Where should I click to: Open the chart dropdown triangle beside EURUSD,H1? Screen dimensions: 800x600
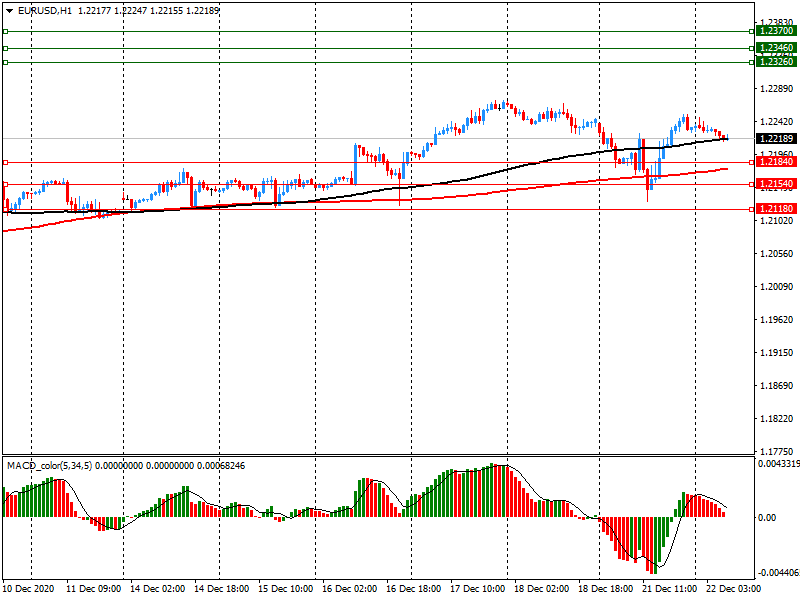pyautogui.click(x=9, y=11)
